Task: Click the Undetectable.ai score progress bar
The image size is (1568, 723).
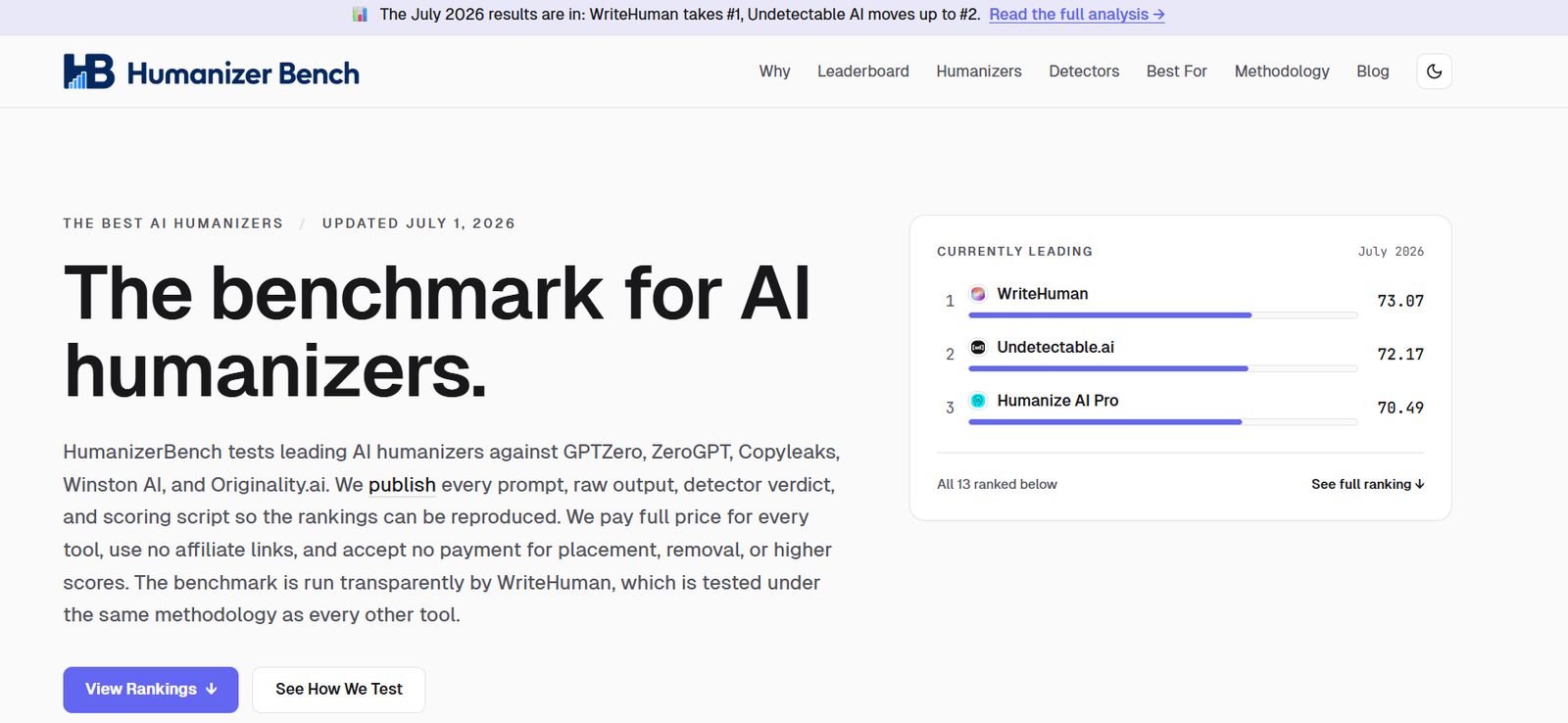Action: click(1163, 368)
